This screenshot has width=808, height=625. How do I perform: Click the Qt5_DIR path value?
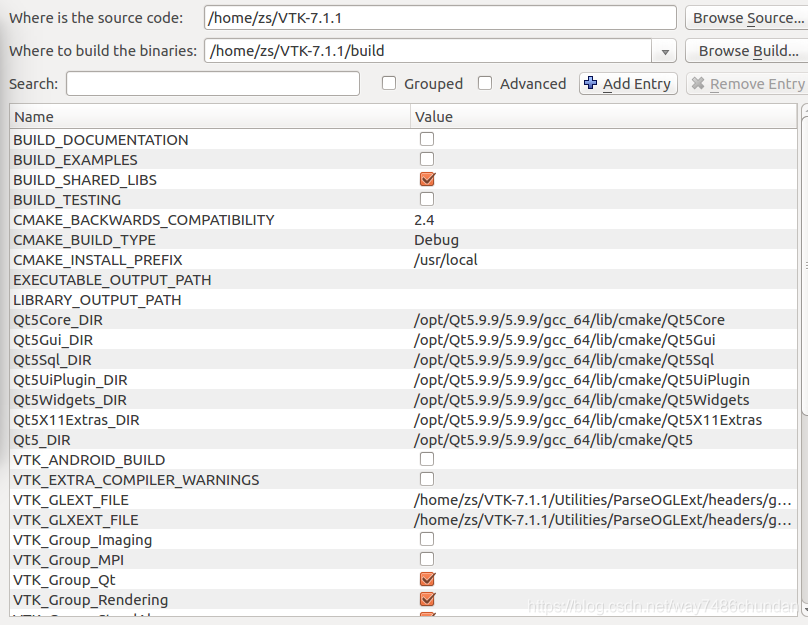point(553,440)
